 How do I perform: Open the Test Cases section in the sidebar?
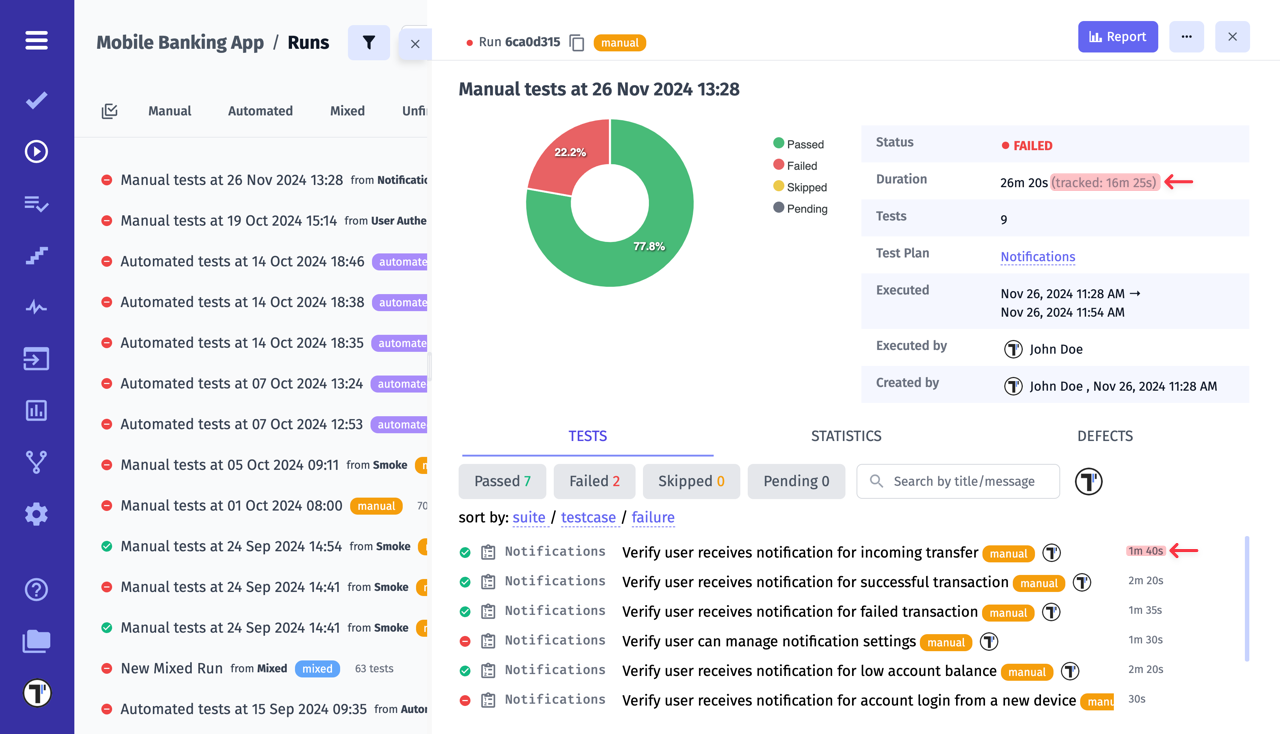tap(36, 100)
